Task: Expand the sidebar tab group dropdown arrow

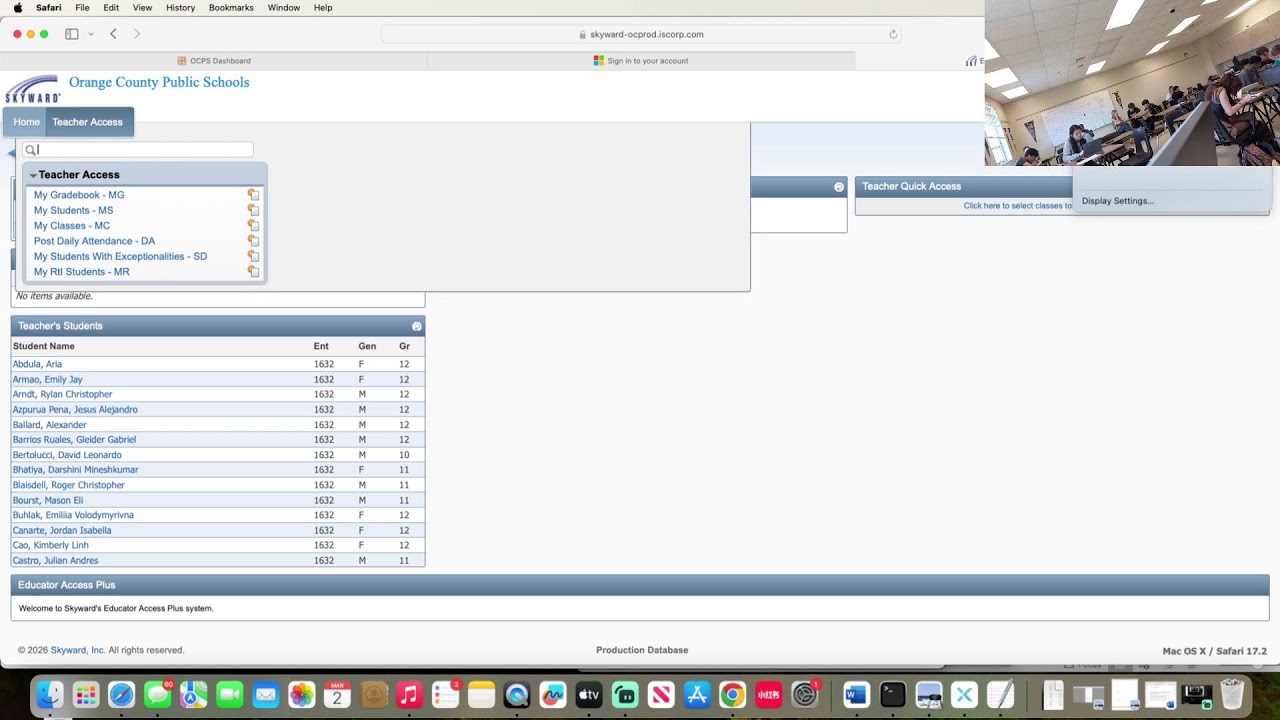Action: pyautogui.click(x=91, y=34)
